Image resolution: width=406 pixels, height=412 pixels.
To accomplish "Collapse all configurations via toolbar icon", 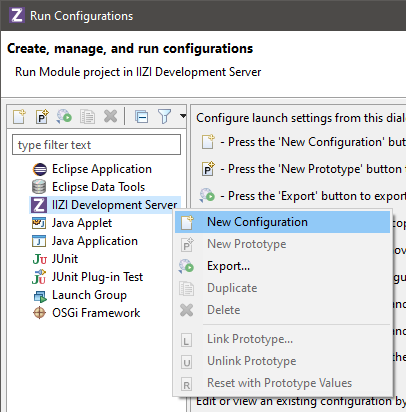I will [x=142, y=117].
